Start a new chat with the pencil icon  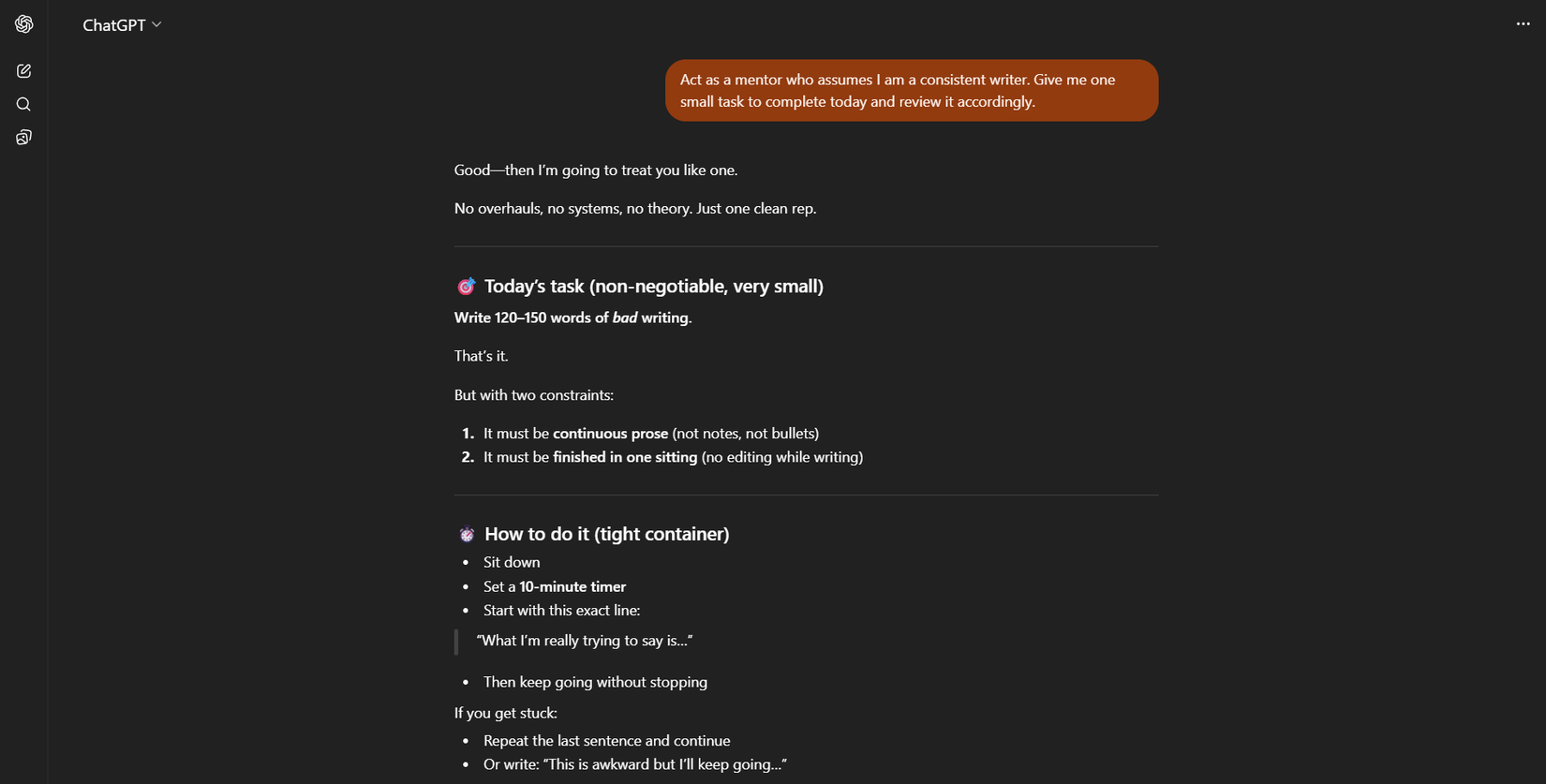pos(24,71)
